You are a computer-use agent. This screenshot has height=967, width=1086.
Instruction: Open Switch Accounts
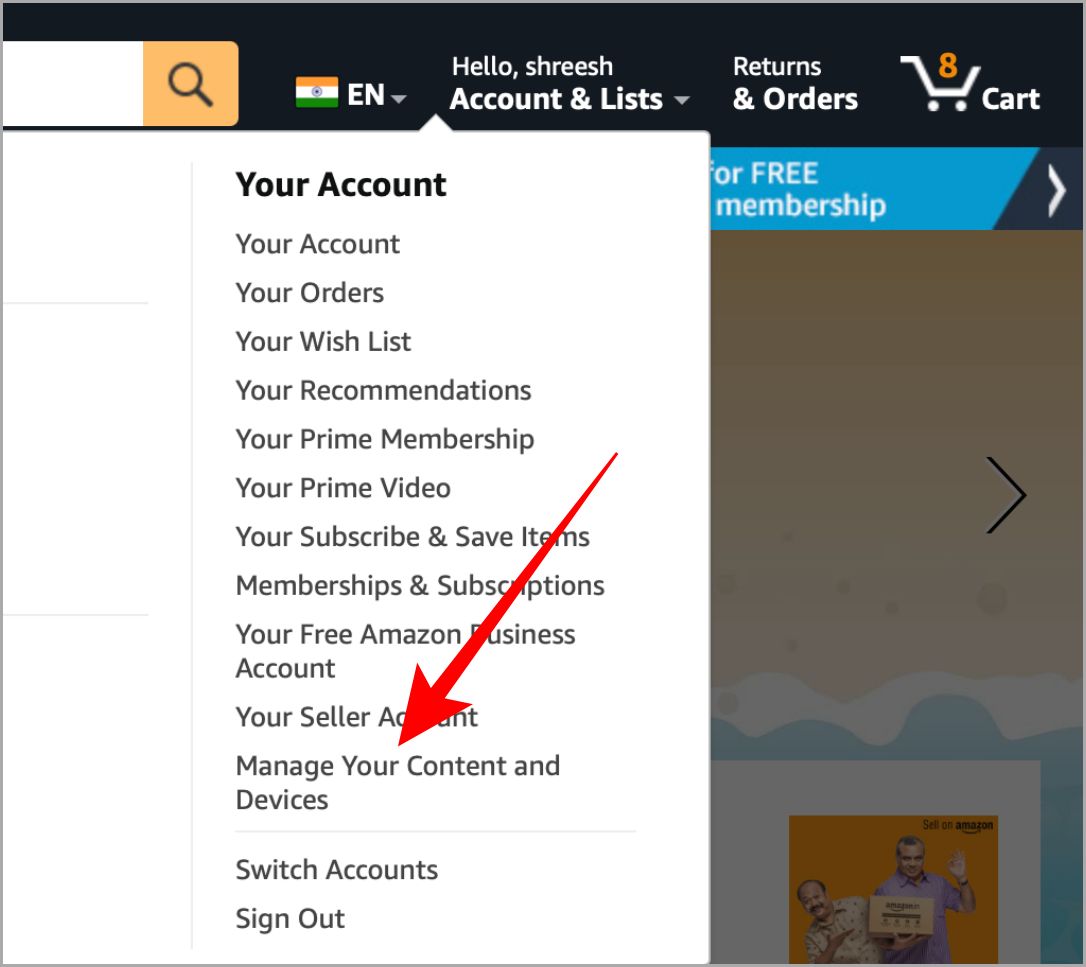click(x=336, y=869)
